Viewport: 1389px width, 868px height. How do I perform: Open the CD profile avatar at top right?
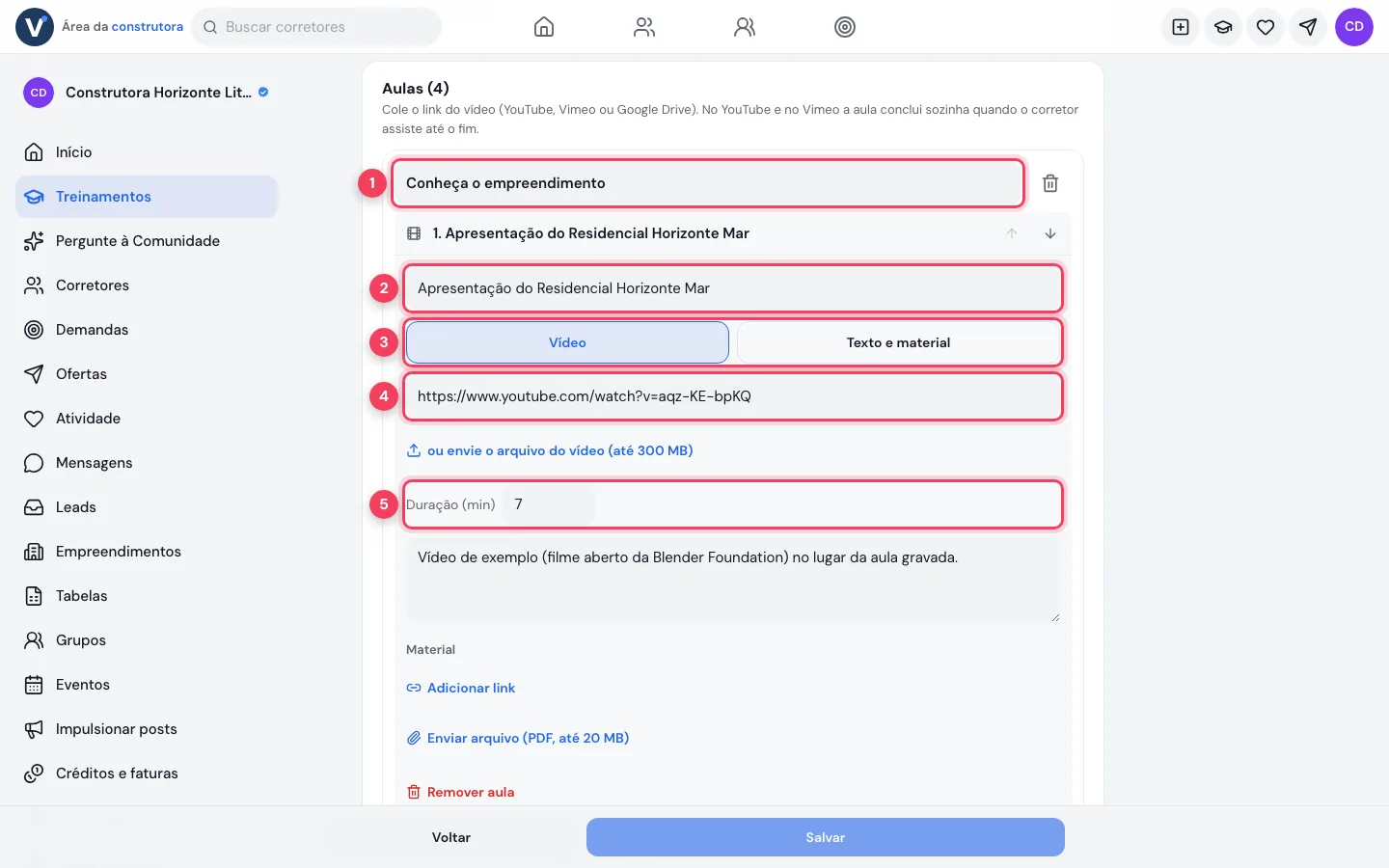pyautogui.click(x=1354, y=27)
